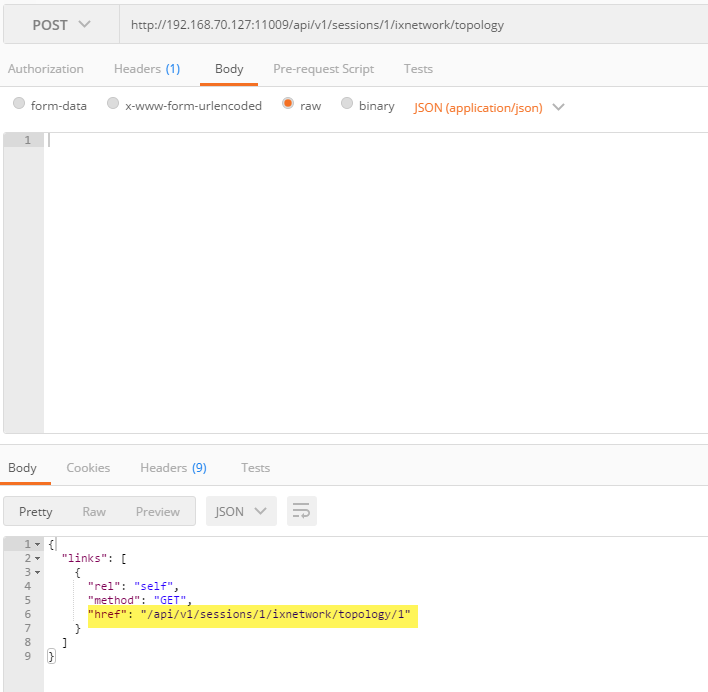
Task: Select the x-www-form-urlencoded body option
Action: point(113,104)
